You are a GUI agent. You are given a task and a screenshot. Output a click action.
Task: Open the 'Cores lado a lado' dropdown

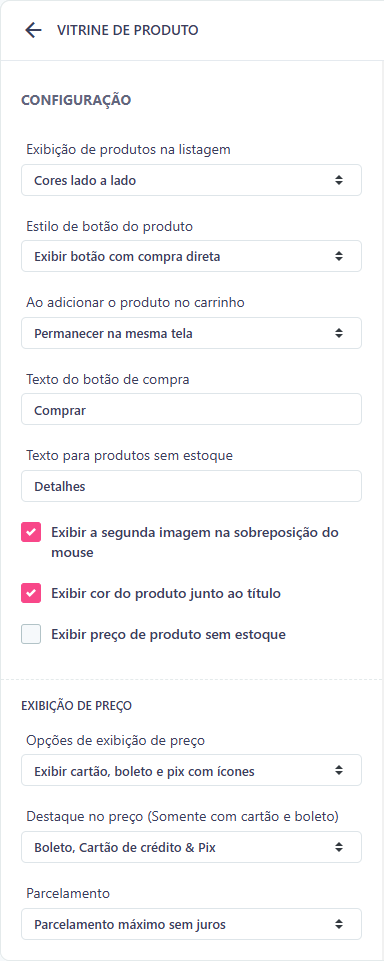click(191, 180)
